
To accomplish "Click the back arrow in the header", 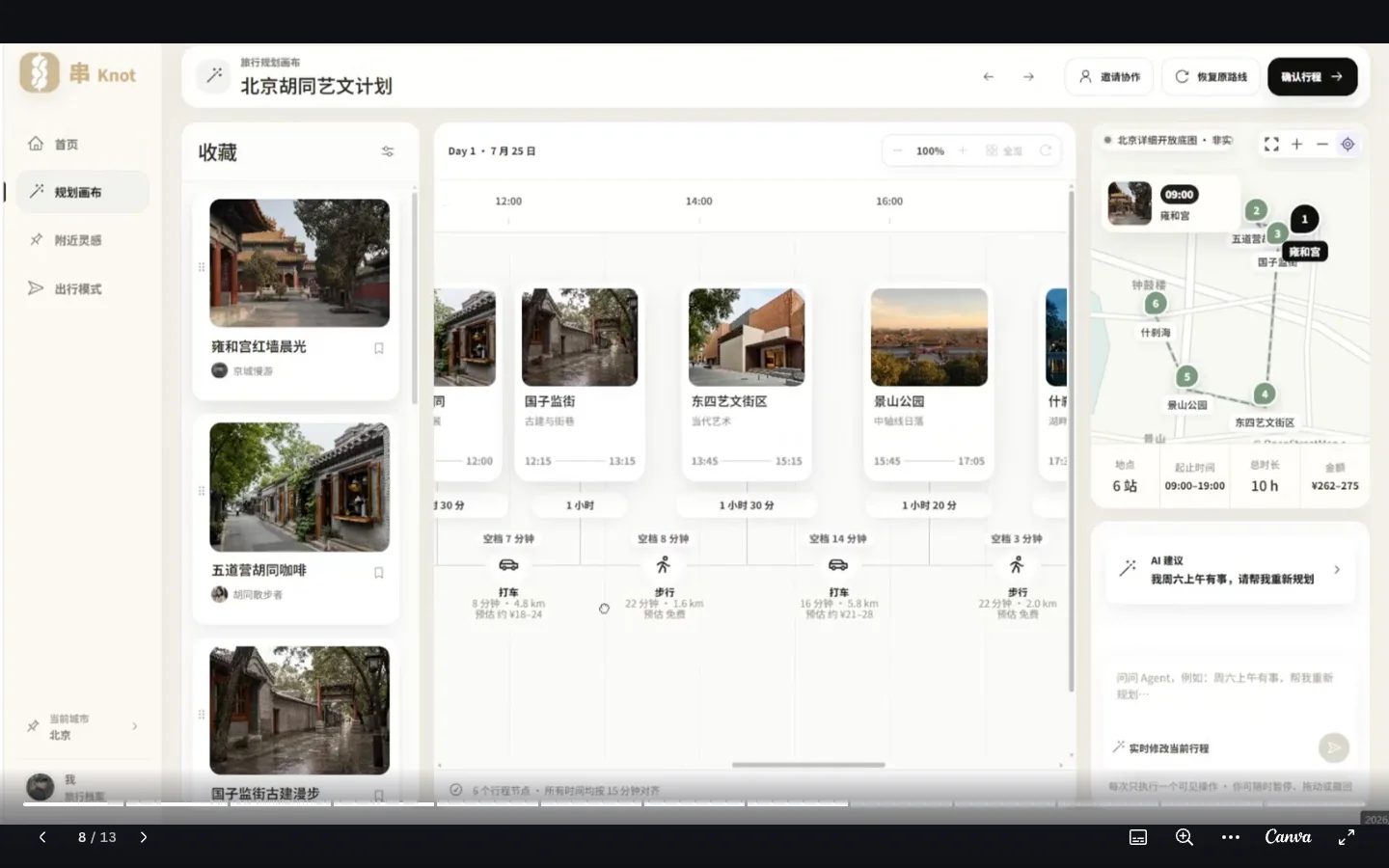I will (988, 76).
